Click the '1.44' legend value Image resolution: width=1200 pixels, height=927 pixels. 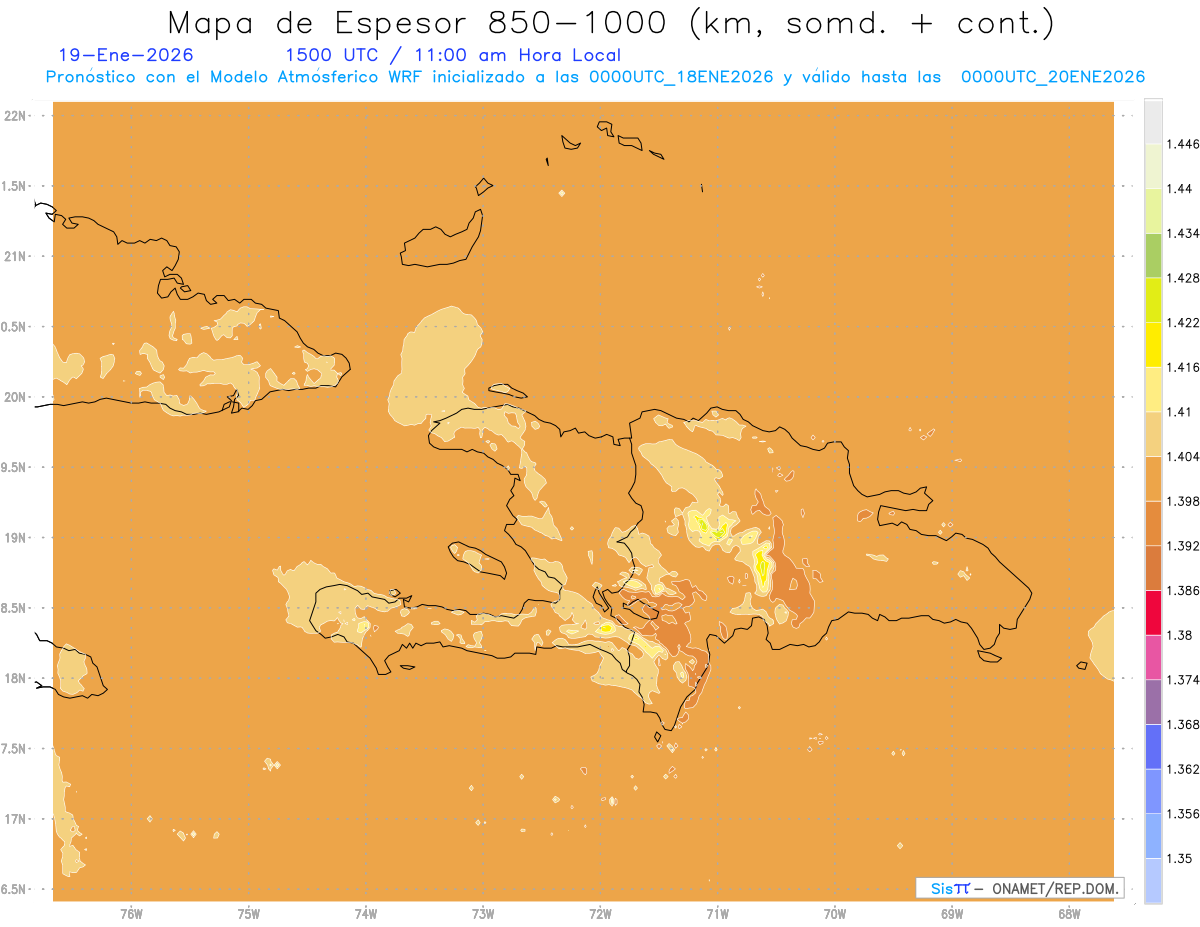(1179, 188)
